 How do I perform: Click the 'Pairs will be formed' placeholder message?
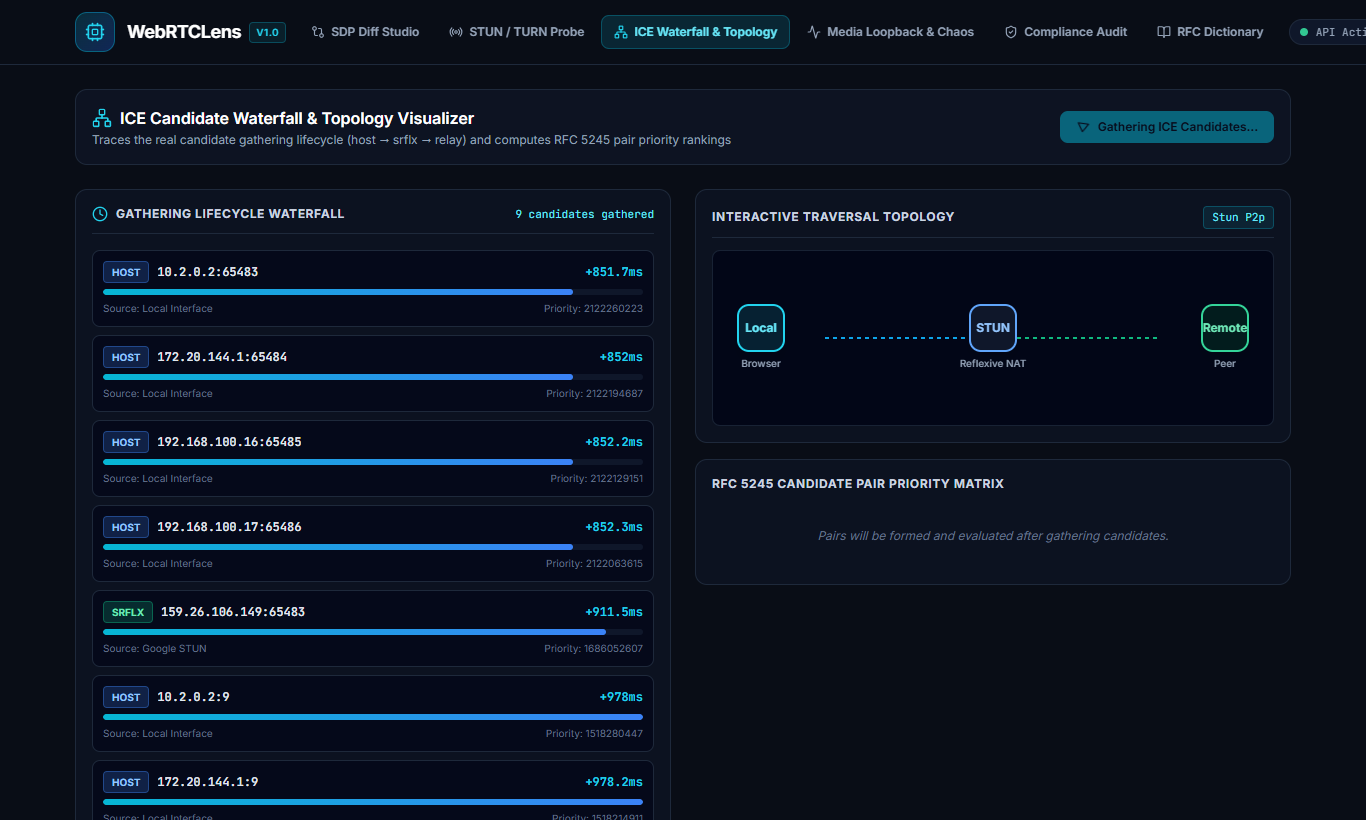pos(993,536)
